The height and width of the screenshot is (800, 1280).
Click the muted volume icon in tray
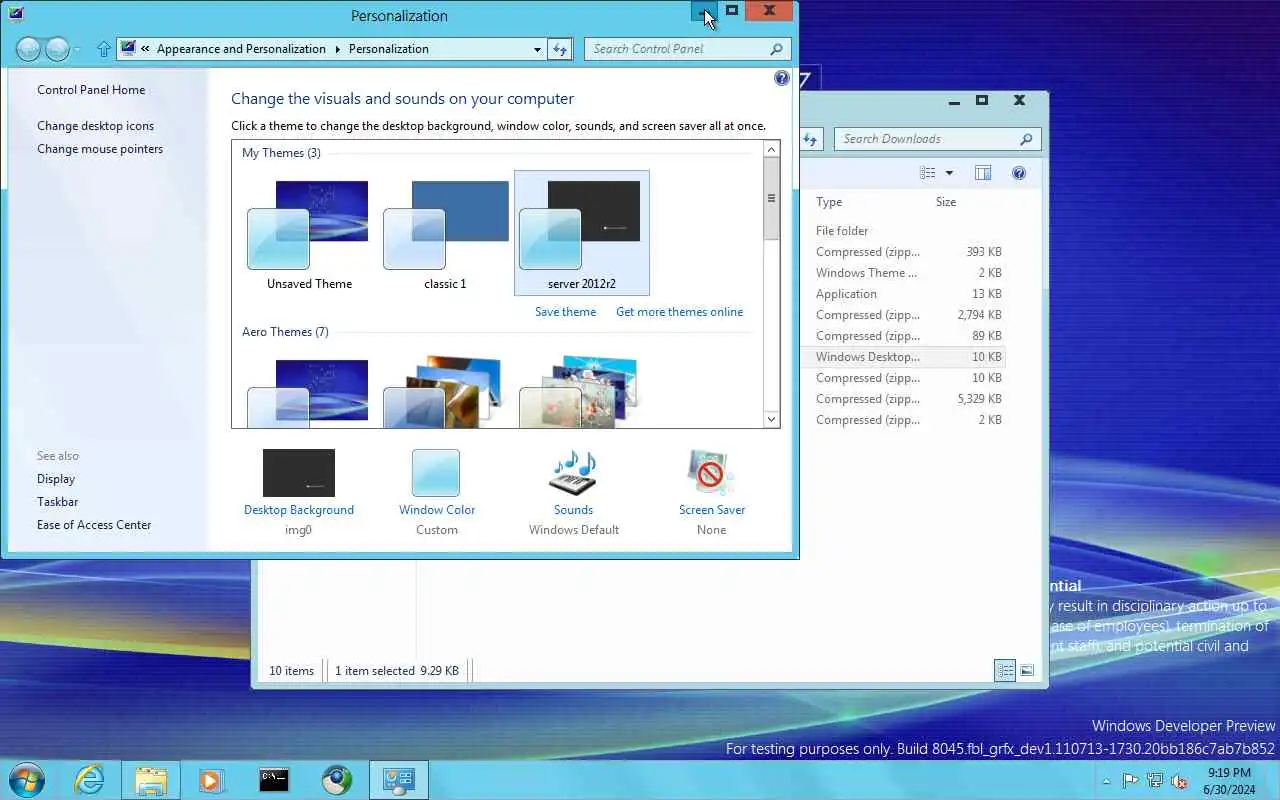1180,781
